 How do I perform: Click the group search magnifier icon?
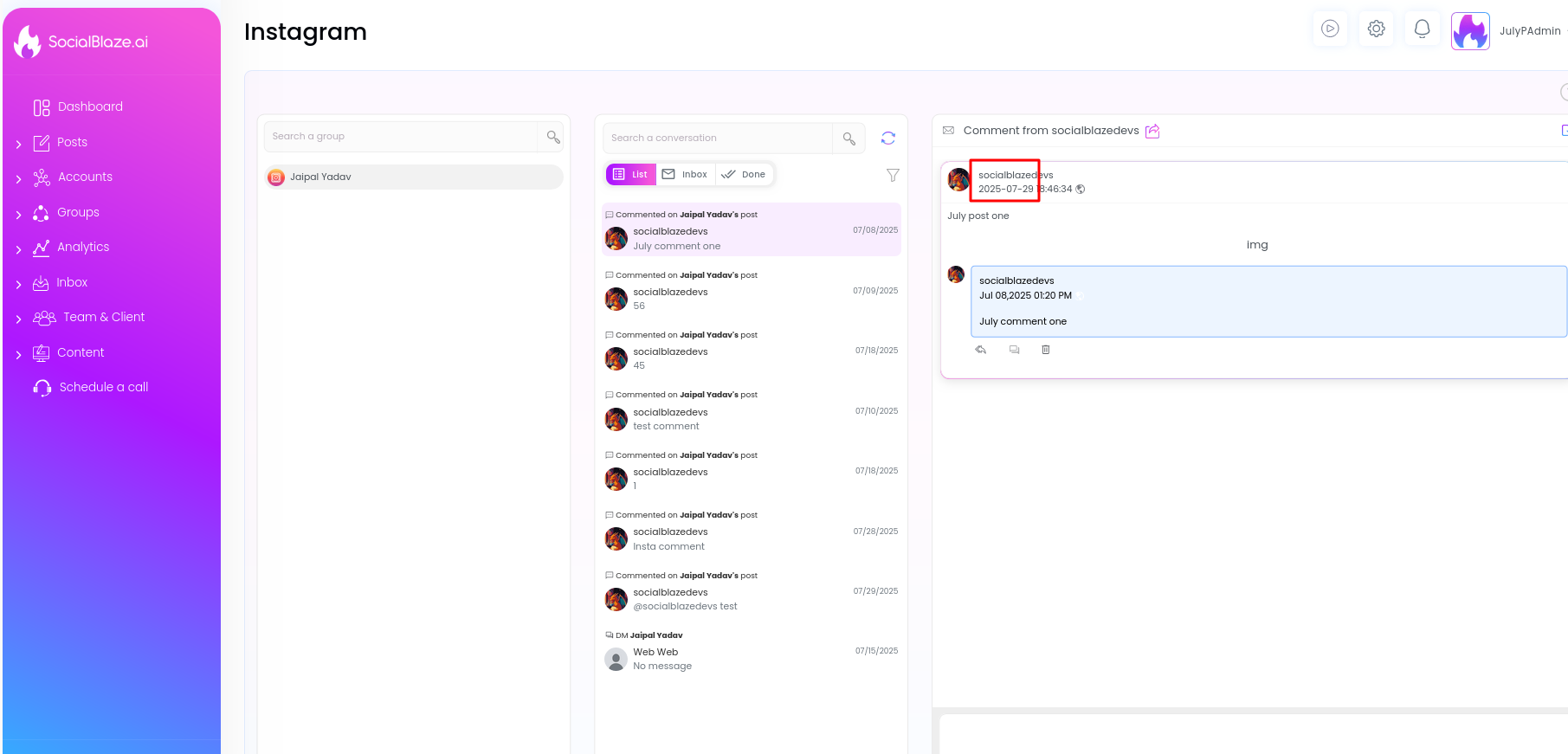[x=552, y=137]
